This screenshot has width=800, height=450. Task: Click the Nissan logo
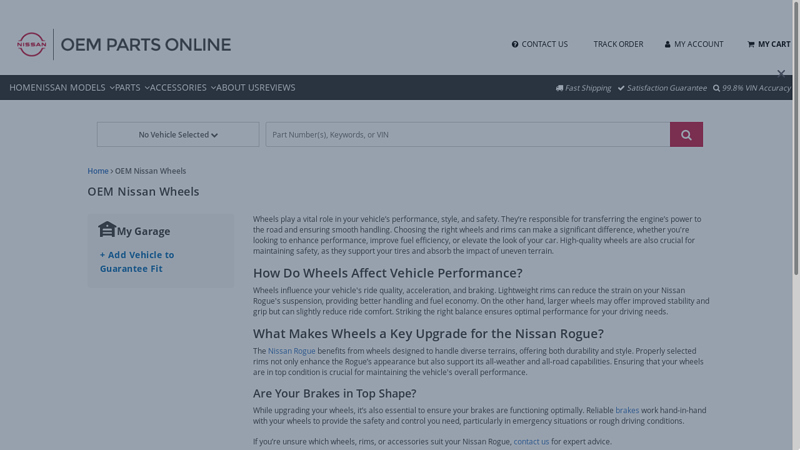(x=32, y=44)
